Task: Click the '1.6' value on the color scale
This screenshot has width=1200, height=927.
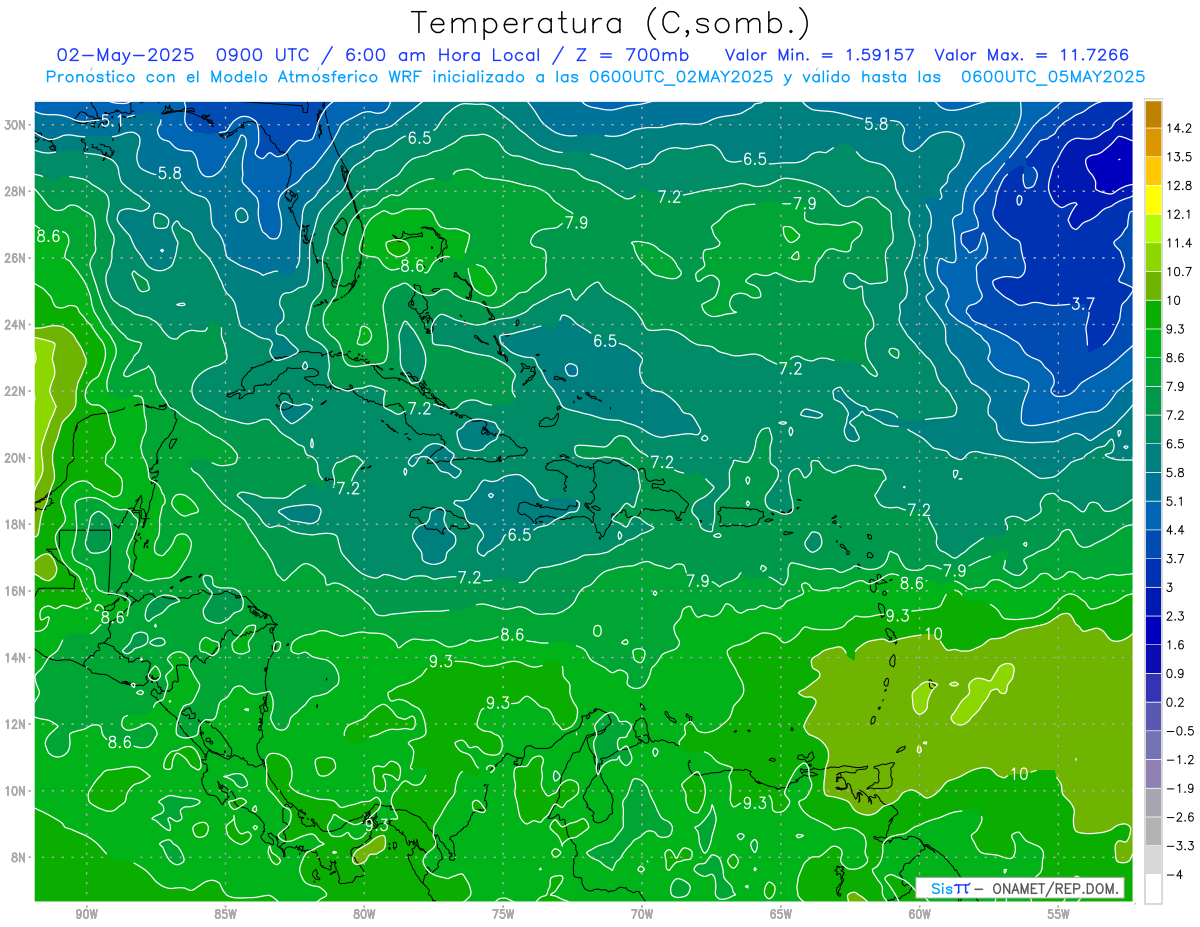Action: (x=1175, y=644)
